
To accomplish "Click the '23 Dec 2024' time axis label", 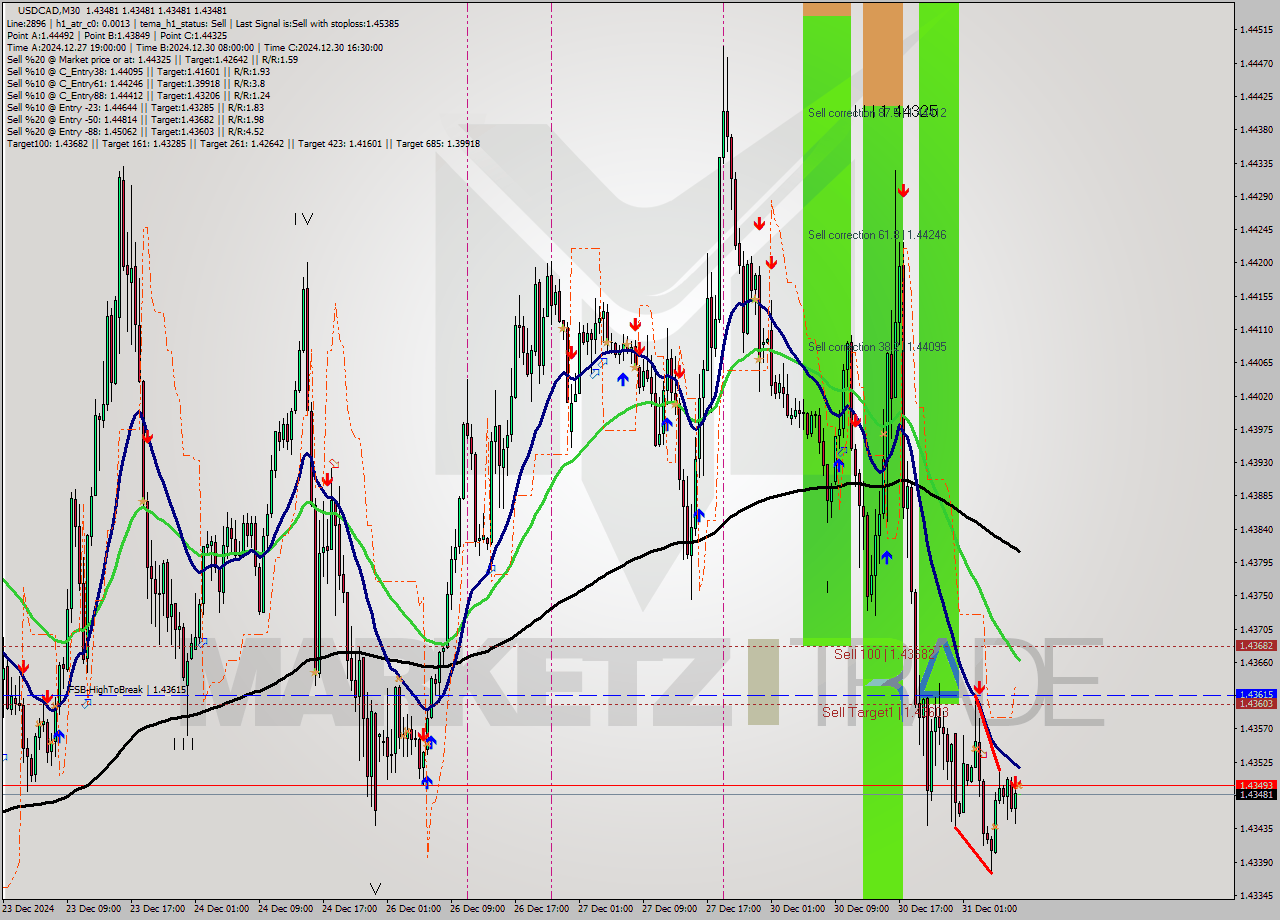I will [29, 909].
